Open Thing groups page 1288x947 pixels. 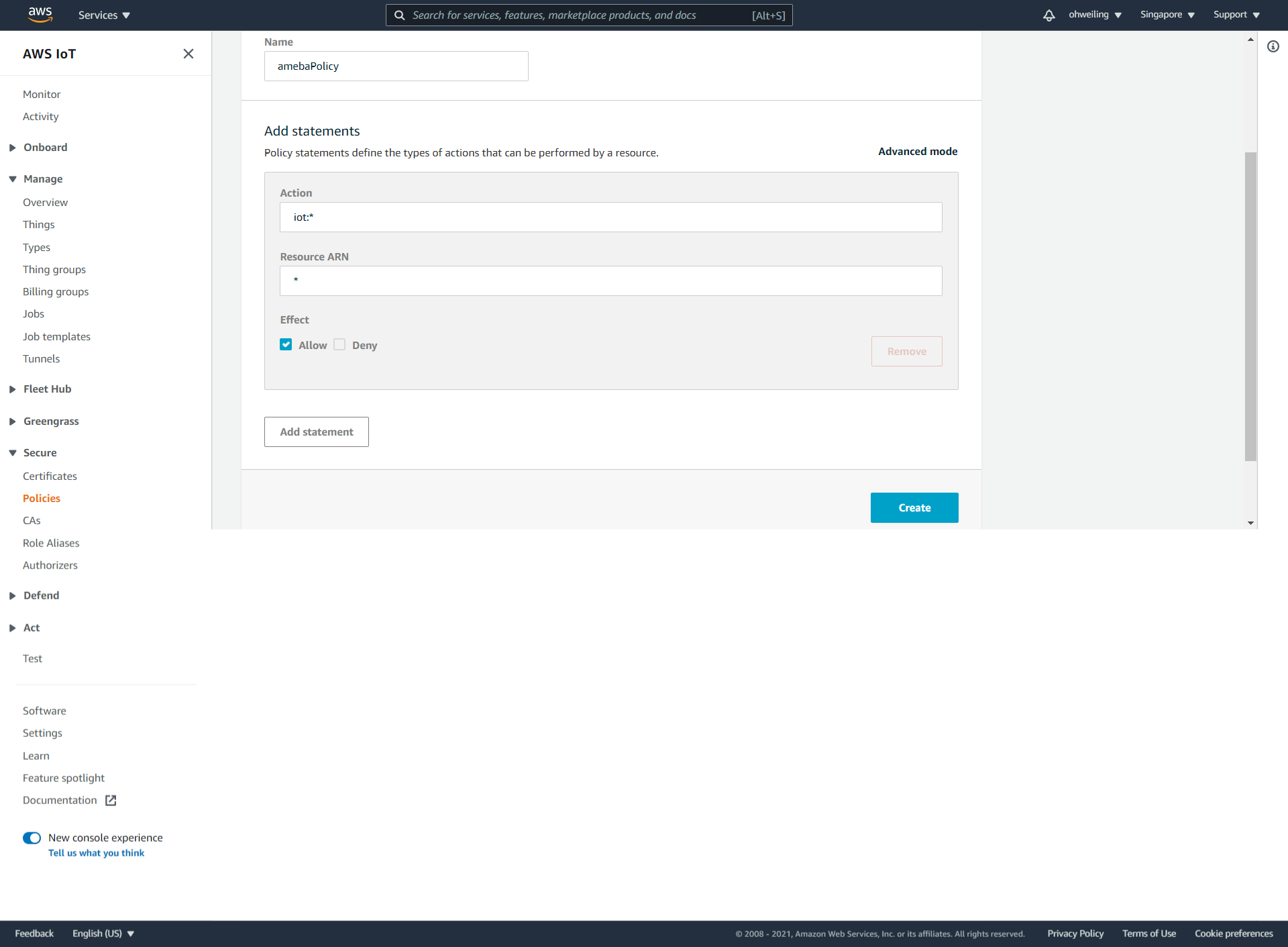(54, 270)
